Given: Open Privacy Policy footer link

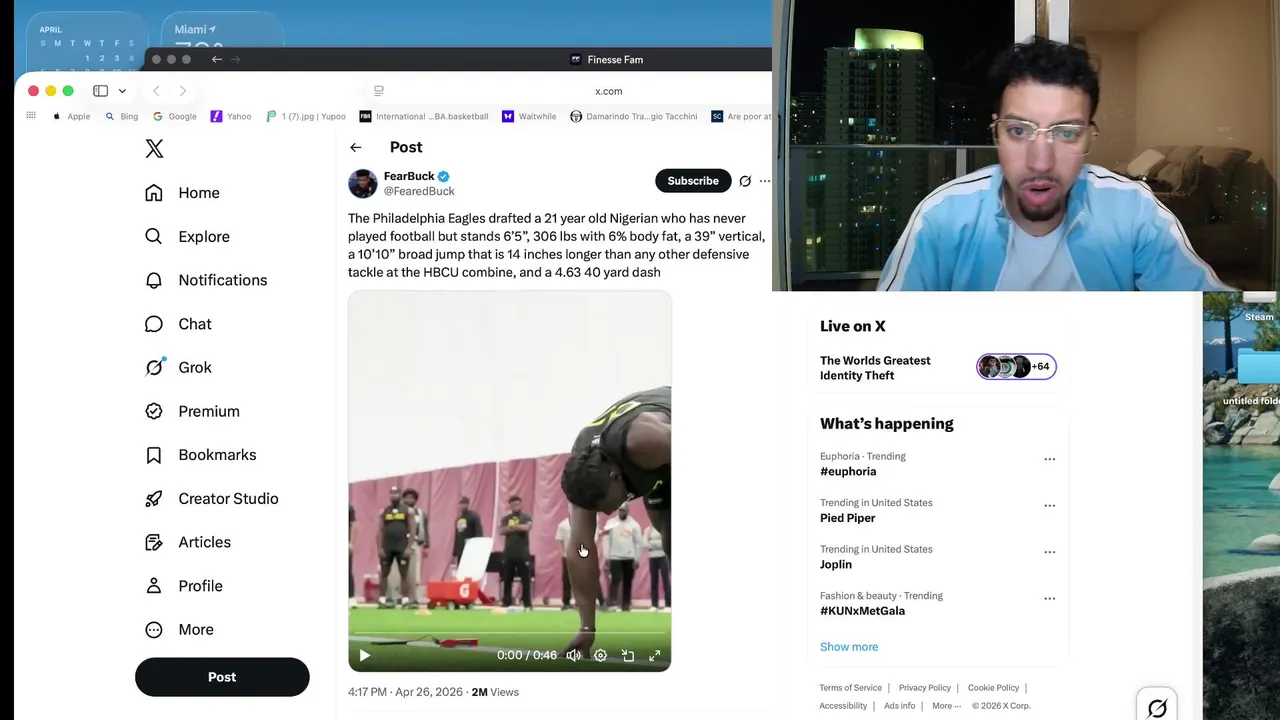Looking at the screenshot, I should pyautogui.click(x=925, y=688).
